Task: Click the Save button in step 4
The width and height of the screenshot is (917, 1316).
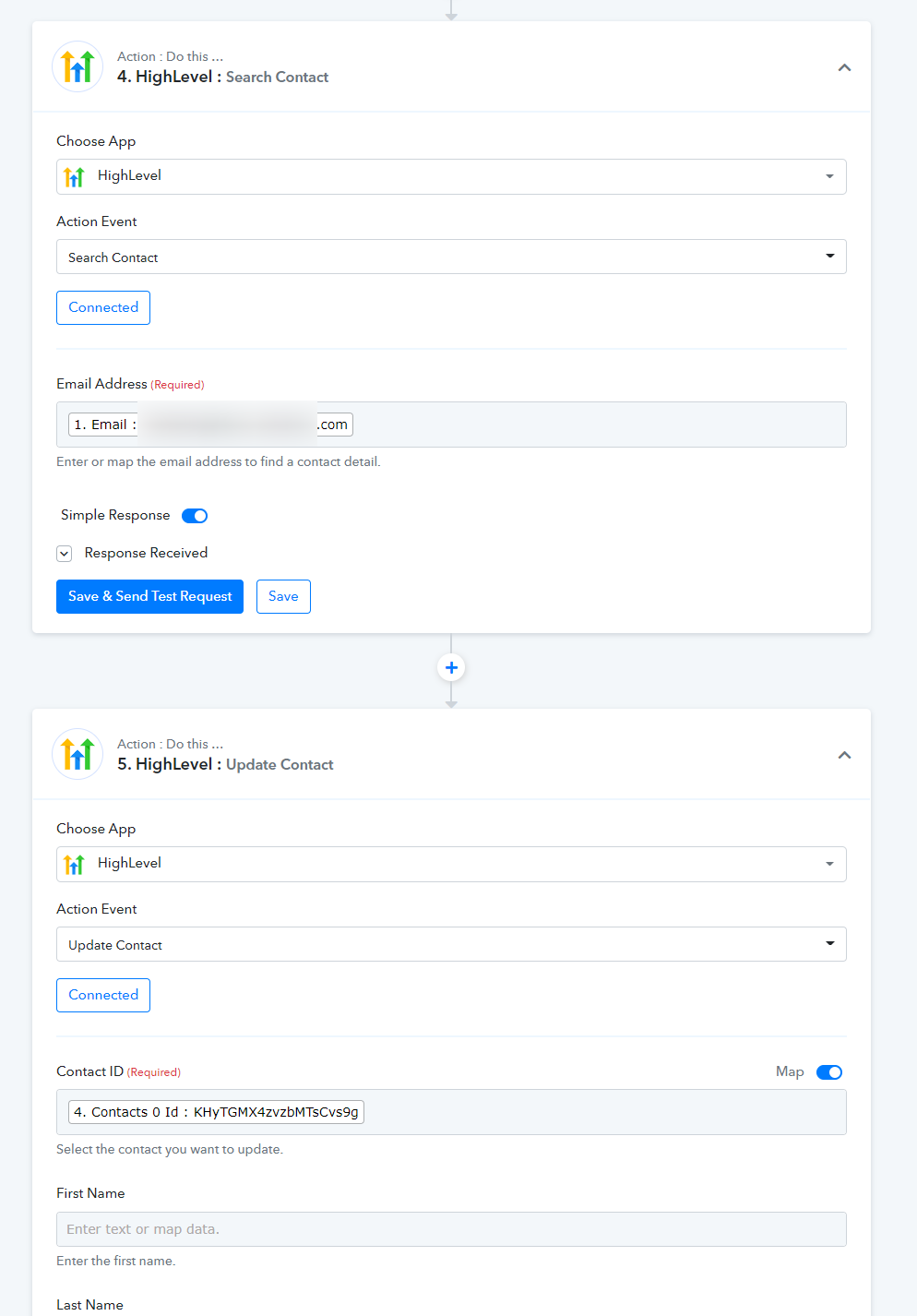Action: (x=283, y=596)
